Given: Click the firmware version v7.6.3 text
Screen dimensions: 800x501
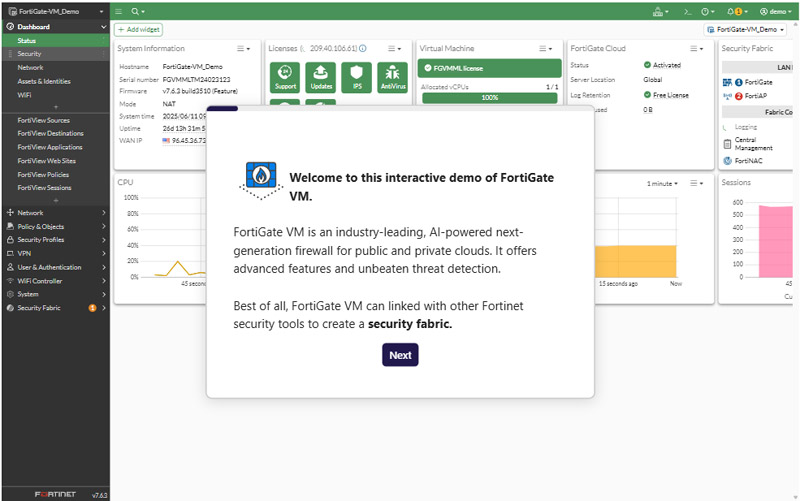Looking at the screenshot, I should [200, 91].
